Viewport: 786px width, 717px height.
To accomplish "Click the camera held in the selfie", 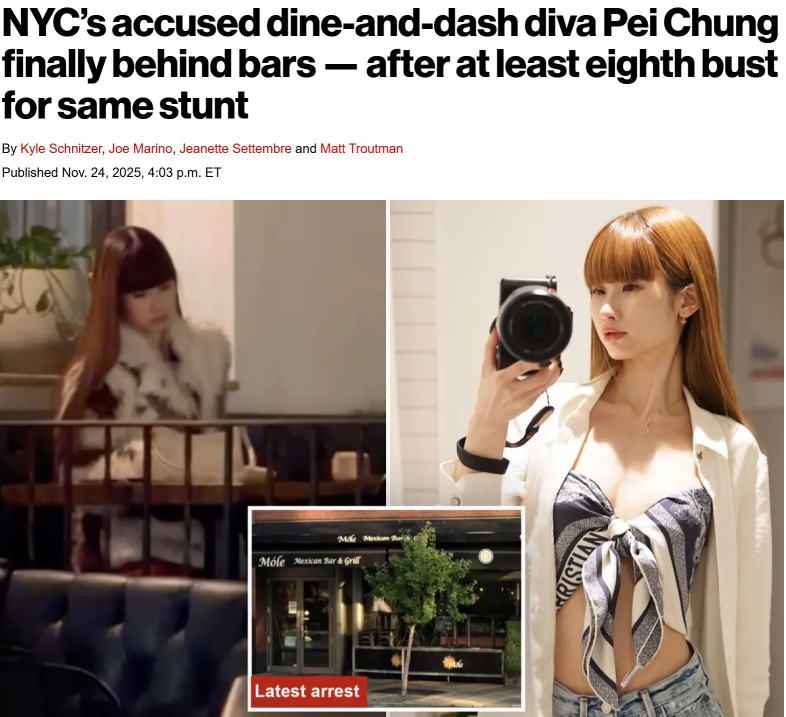I will pos(534,323).
